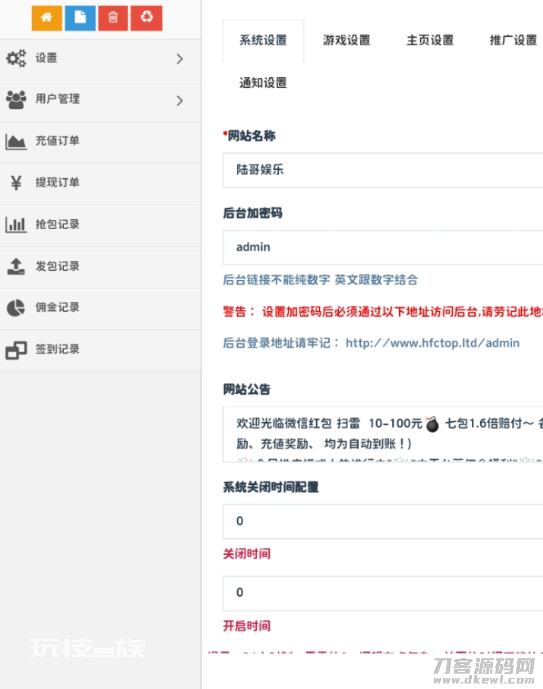Viewport: 543px width, 689px height.
Task: Open the hfctop.ltd/admin login link
Action: [432, 343]
